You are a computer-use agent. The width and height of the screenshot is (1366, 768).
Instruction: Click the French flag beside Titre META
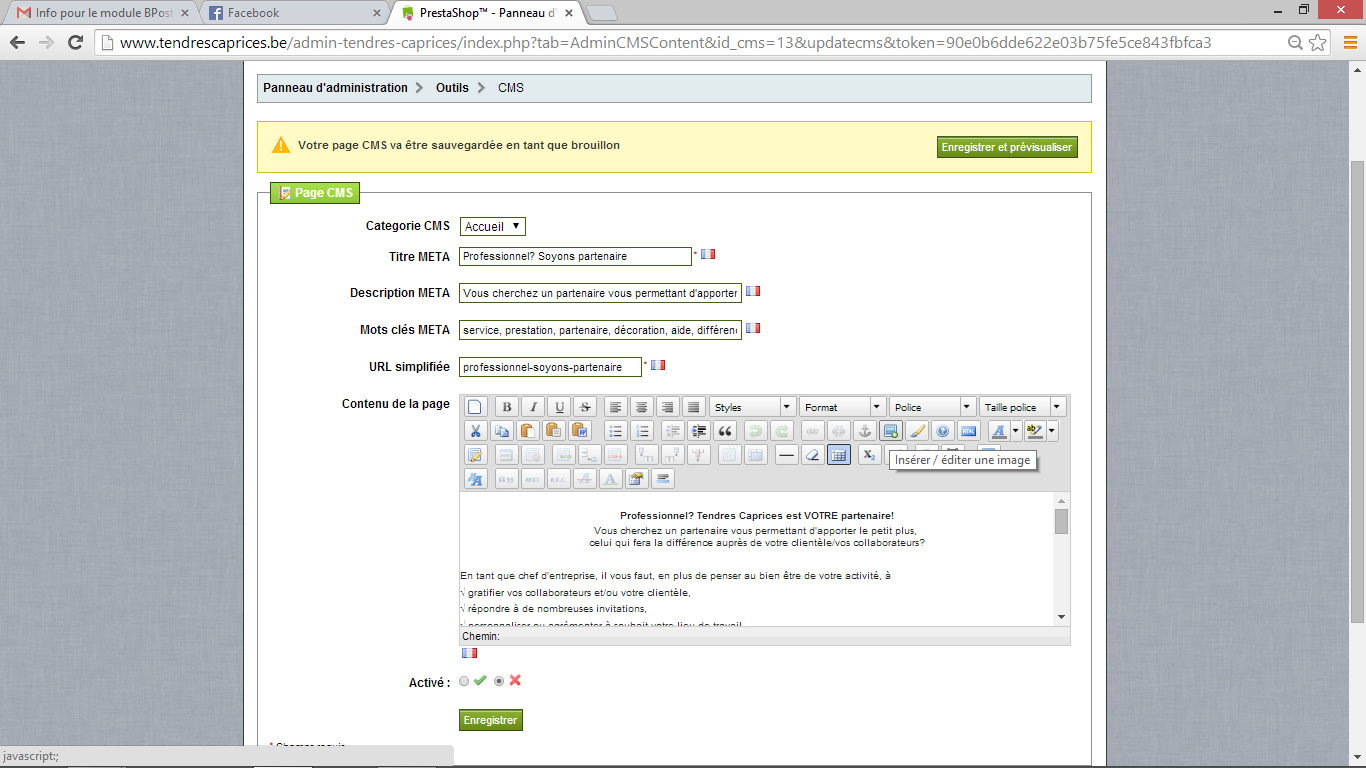coord(708,254)
